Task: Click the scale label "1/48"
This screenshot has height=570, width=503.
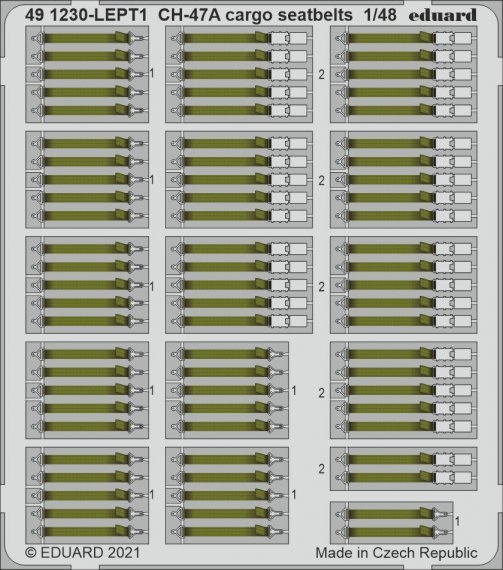Action: [380, 15]
